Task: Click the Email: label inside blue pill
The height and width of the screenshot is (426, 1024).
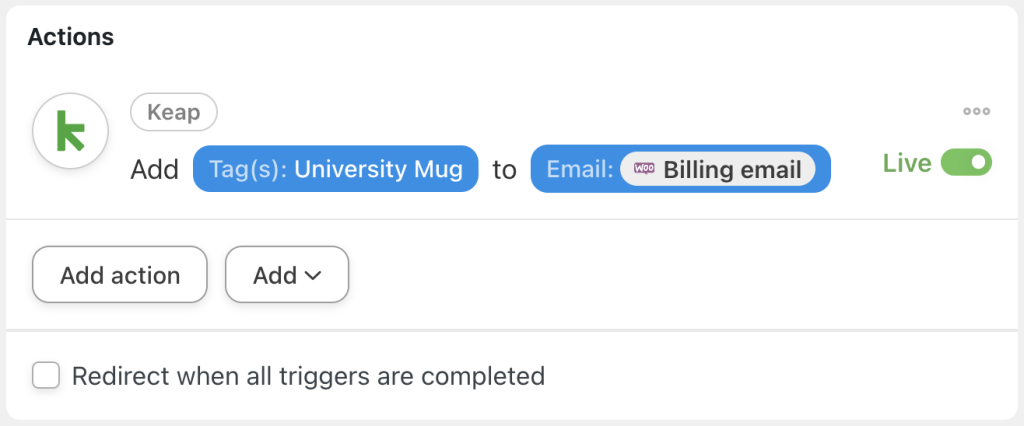Action: click(x=580, y=169)
